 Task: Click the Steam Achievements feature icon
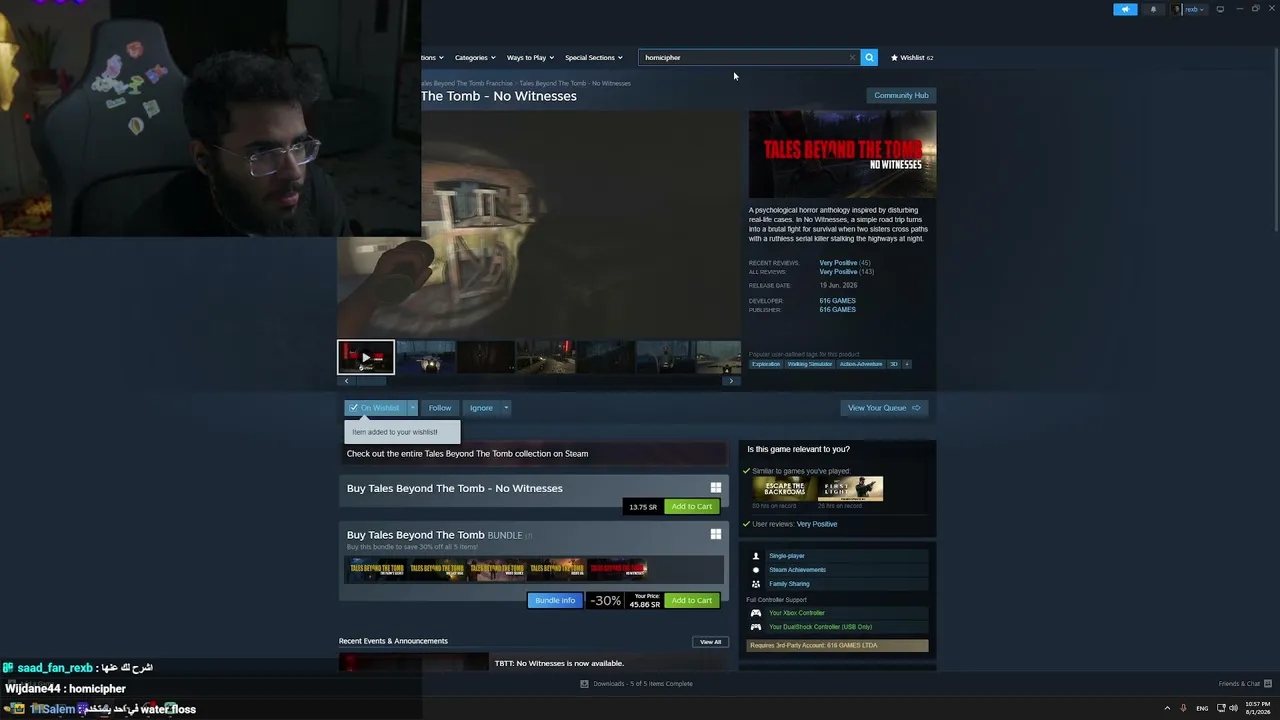(x=756, y=570)
